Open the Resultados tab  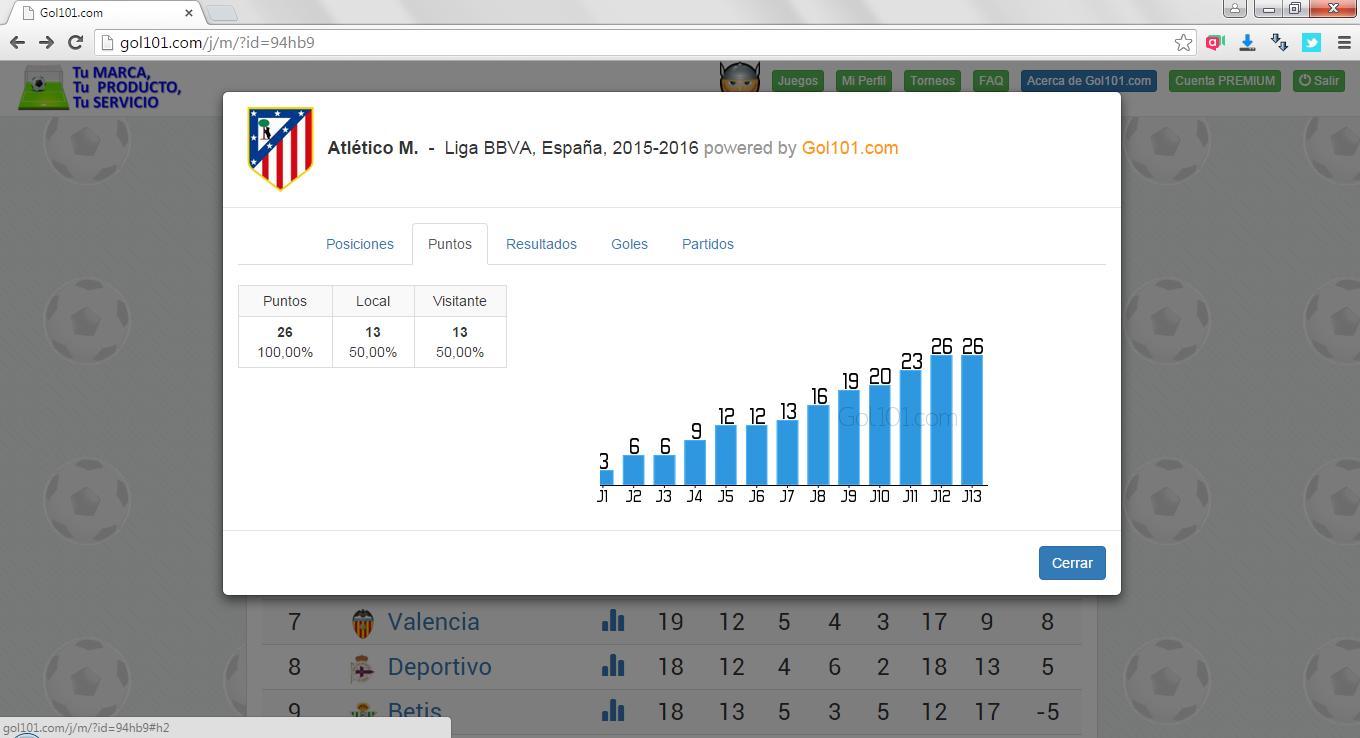541,244
